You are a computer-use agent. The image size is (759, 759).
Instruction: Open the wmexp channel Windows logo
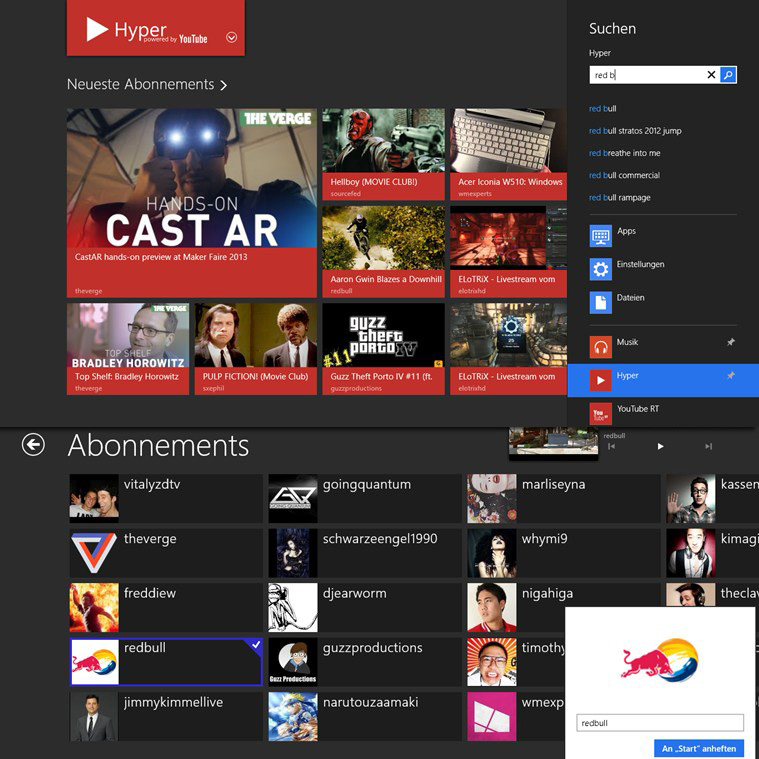(492, 716)
